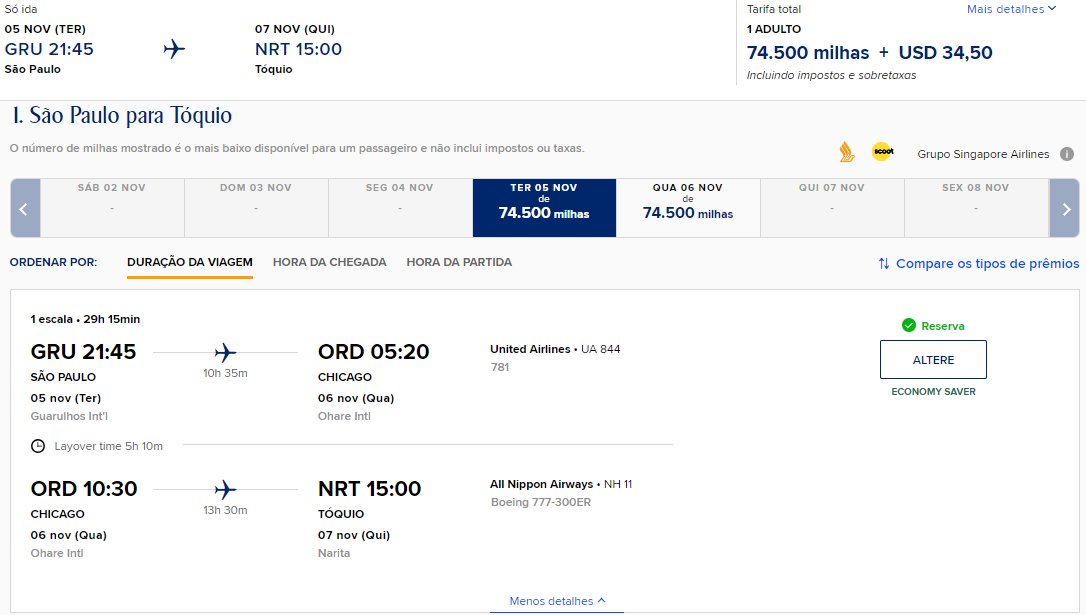This screenshot has height=615, width=1086.
Task: Click the ALTERE button
Action: pyautogui.click(x=933, y=359)
